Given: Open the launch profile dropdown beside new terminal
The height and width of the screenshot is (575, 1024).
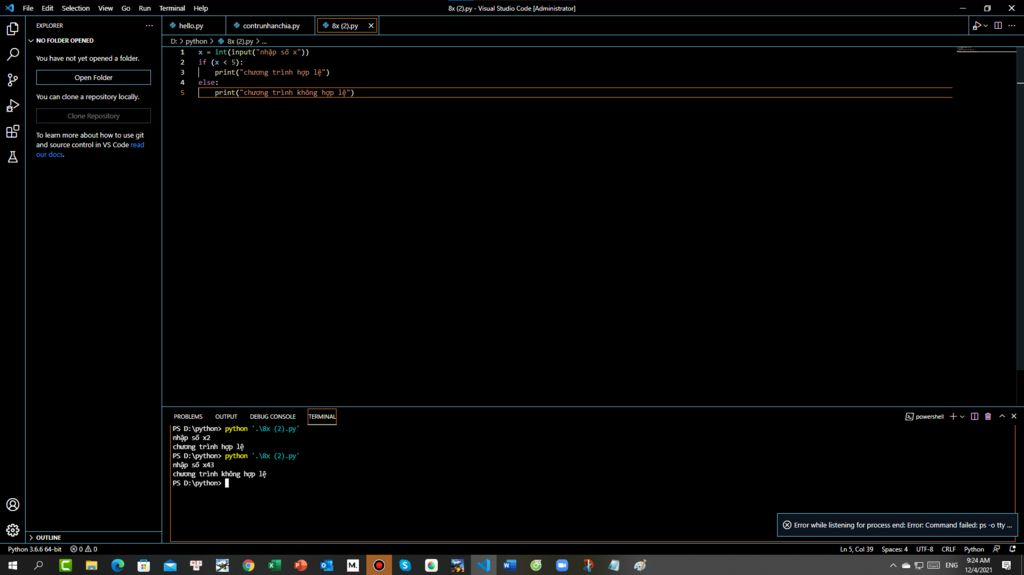Looking at the screenshot, I should coord(962,416).
